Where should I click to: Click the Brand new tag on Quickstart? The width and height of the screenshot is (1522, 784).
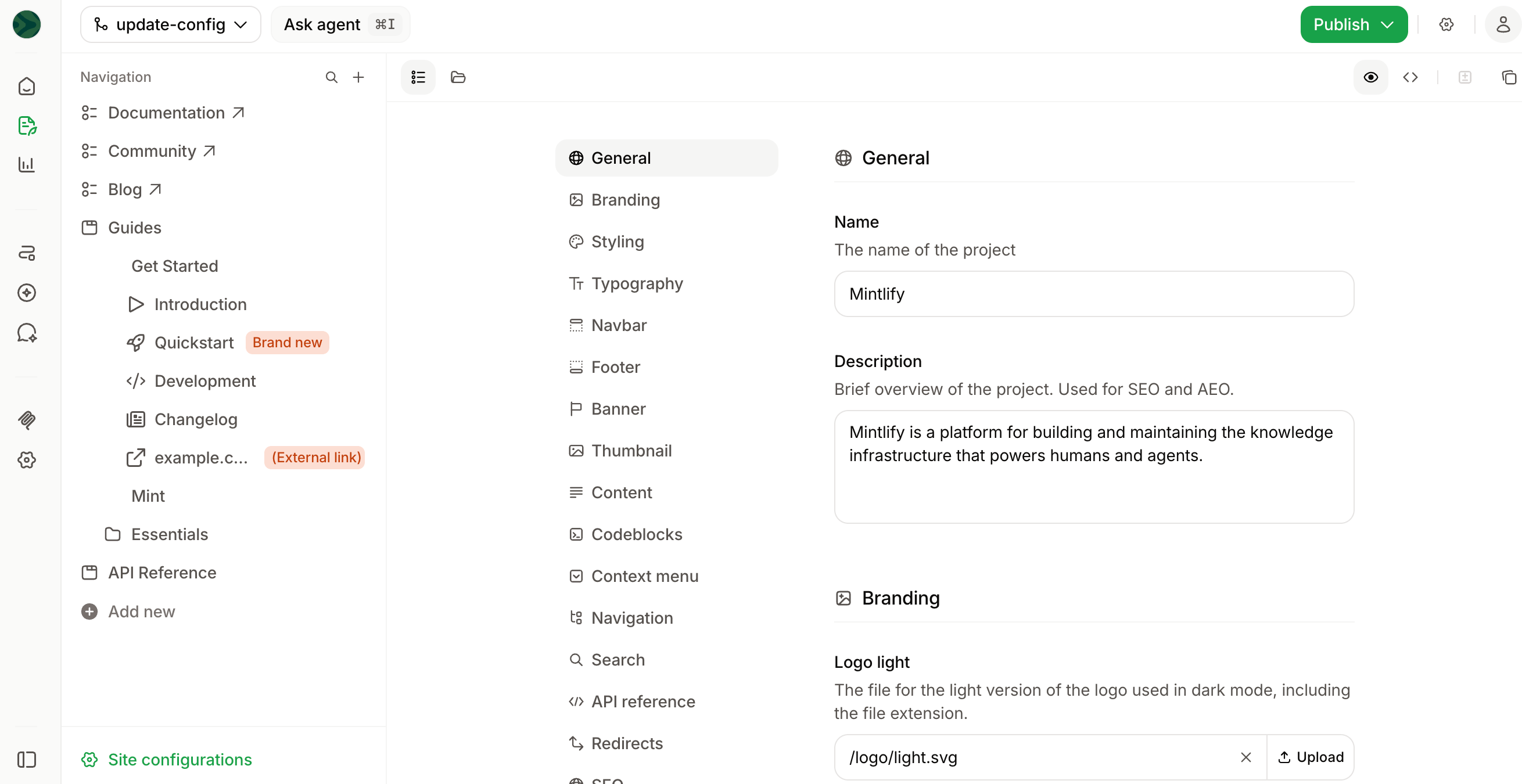[287, 343]
